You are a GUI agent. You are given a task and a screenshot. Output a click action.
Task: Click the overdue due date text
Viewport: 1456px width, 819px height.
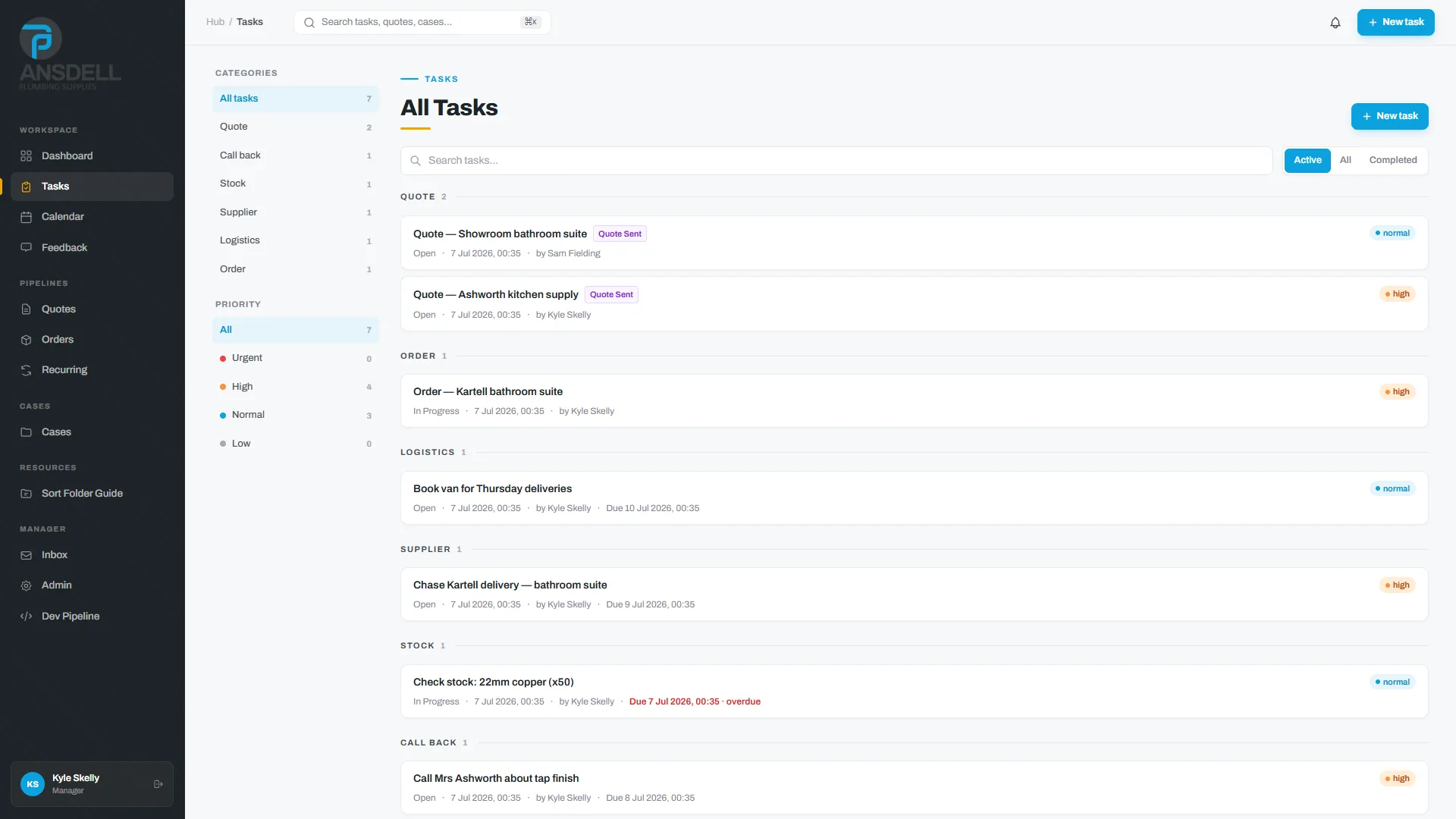tap(695, 702)
